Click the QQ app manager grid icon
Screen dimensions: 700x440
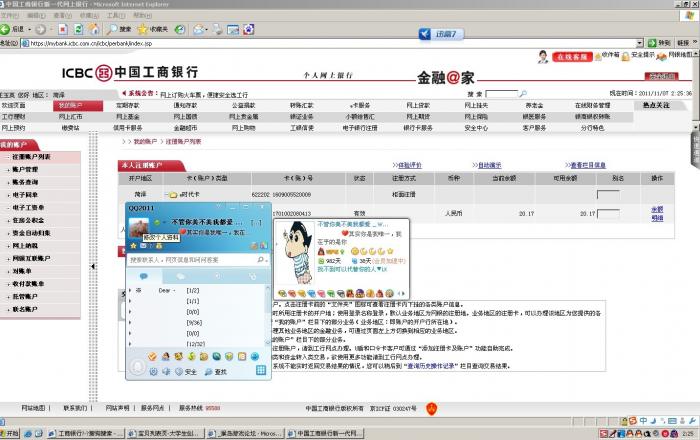(x=261, y=370)
